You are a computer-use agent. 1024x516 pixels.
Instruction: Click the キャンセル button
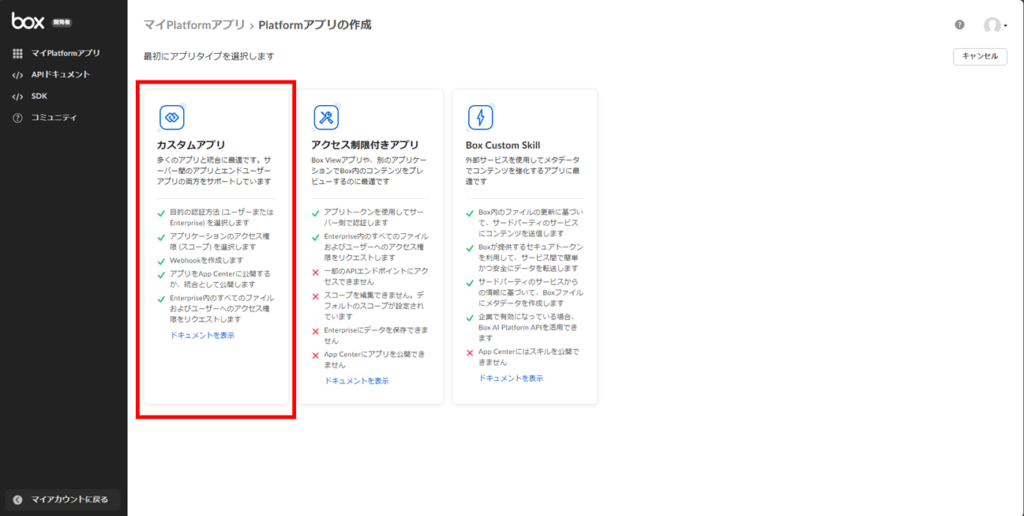click(980, 56)
